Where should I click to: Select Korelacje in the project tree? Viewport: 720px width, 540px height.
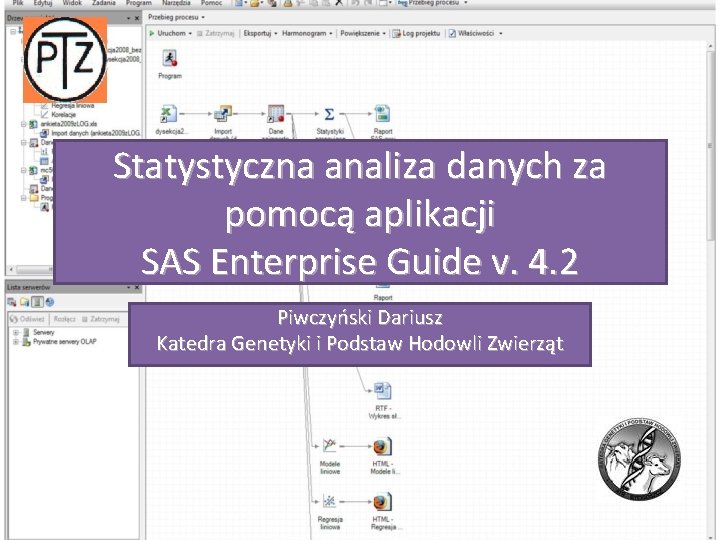pyautogui.click(x=64, y=115)
